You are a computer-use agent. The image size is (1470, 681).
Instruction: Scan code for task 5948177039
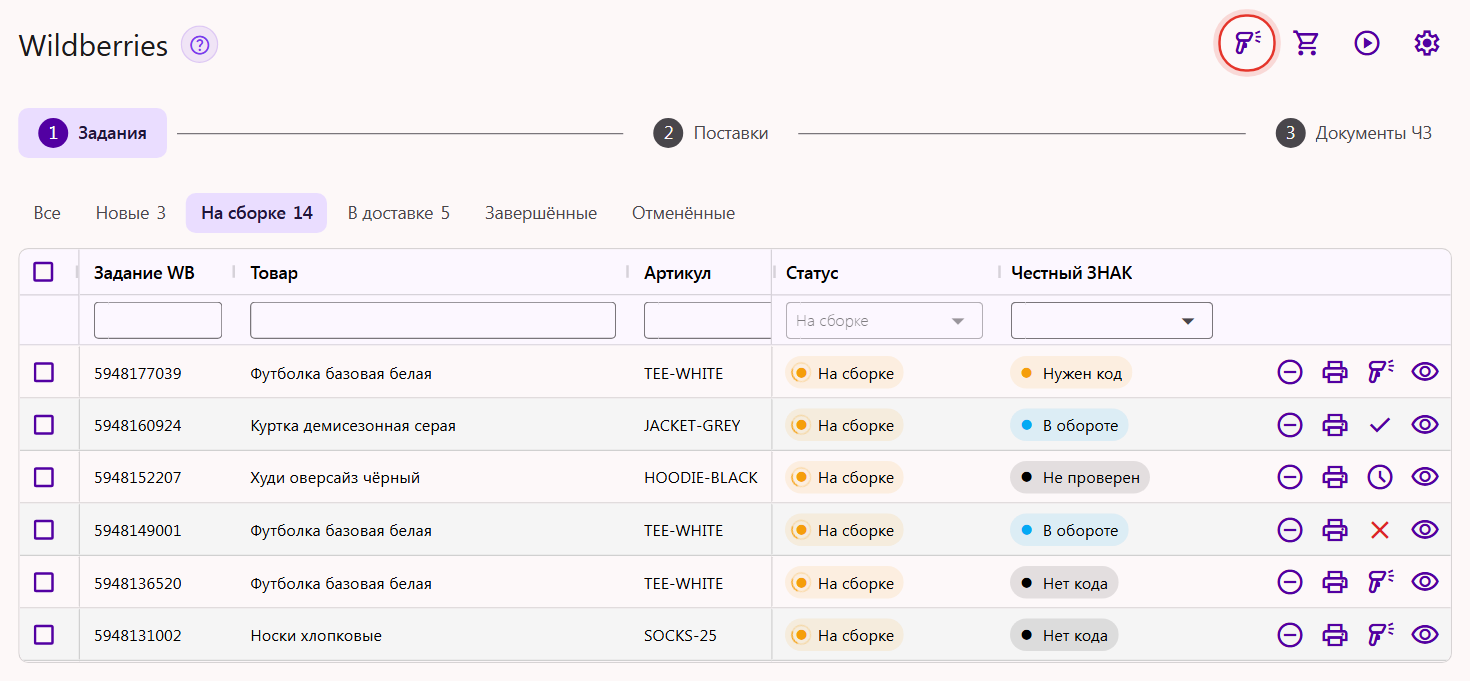1380,372
